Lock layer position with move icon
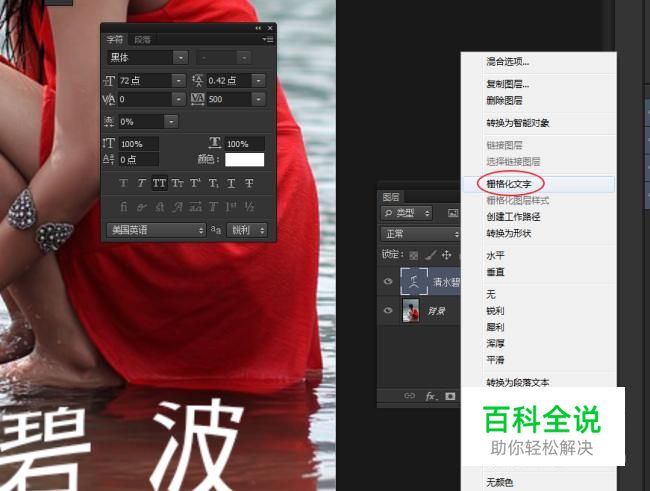Image resolution: width=650 pixels, height=491 pixels. 446,255
